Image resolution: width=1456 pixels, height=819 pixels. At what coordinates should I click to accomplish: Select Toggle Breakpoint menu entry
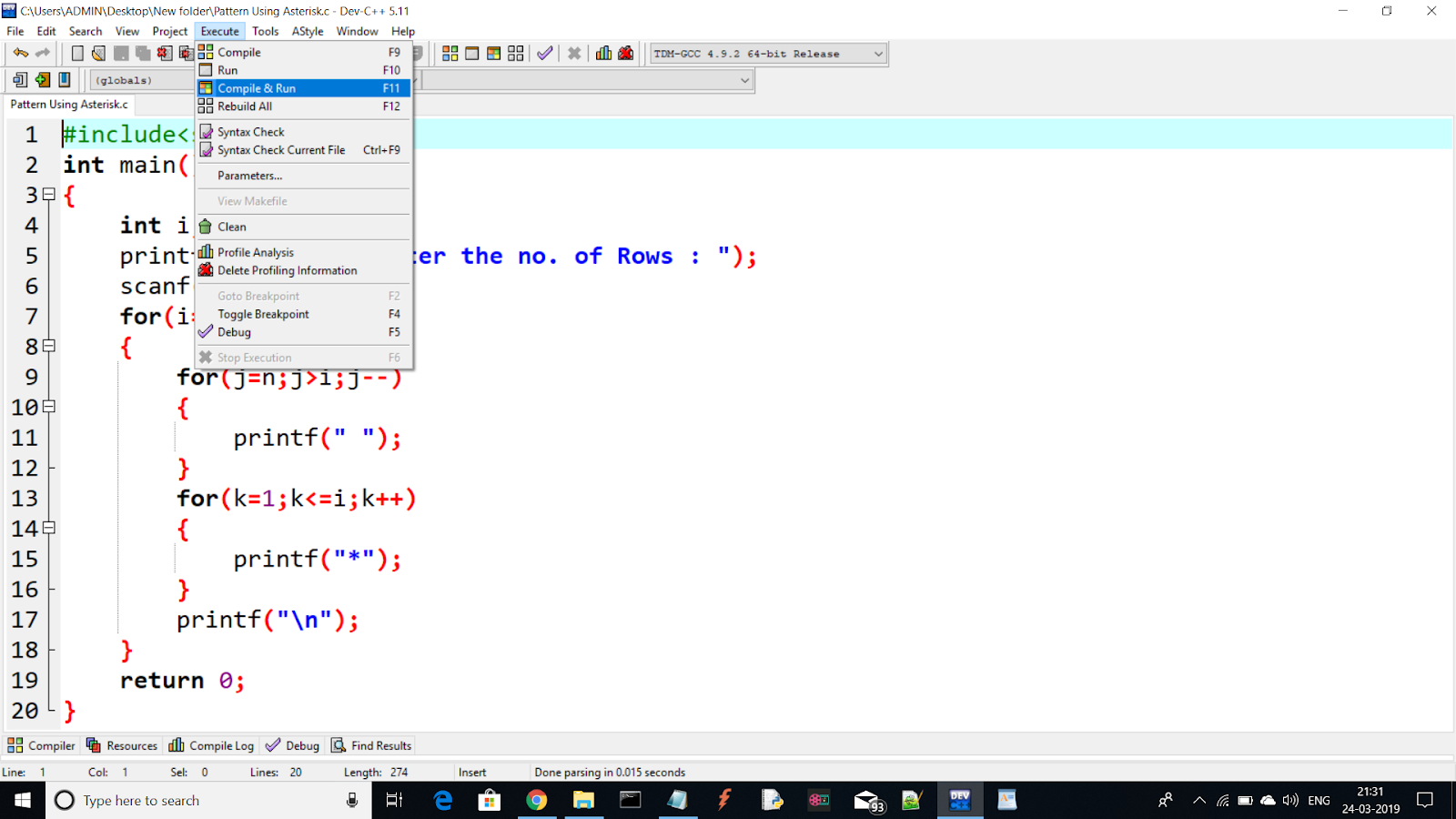(x=304, y=314)
